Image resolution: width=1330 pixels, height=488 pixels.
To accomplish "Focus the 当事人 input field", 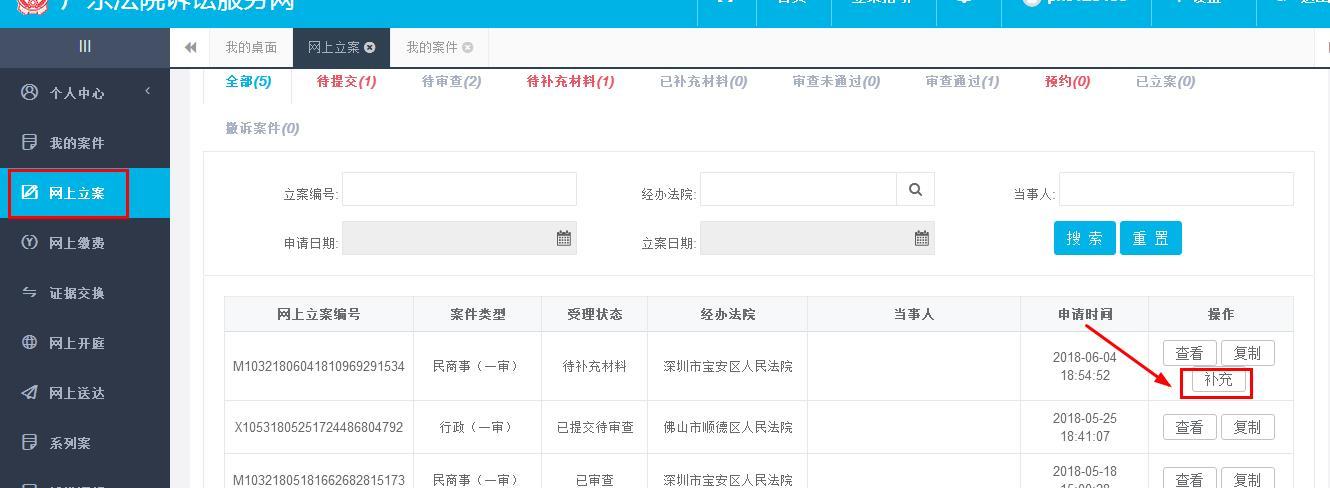I will (1176, 189).
